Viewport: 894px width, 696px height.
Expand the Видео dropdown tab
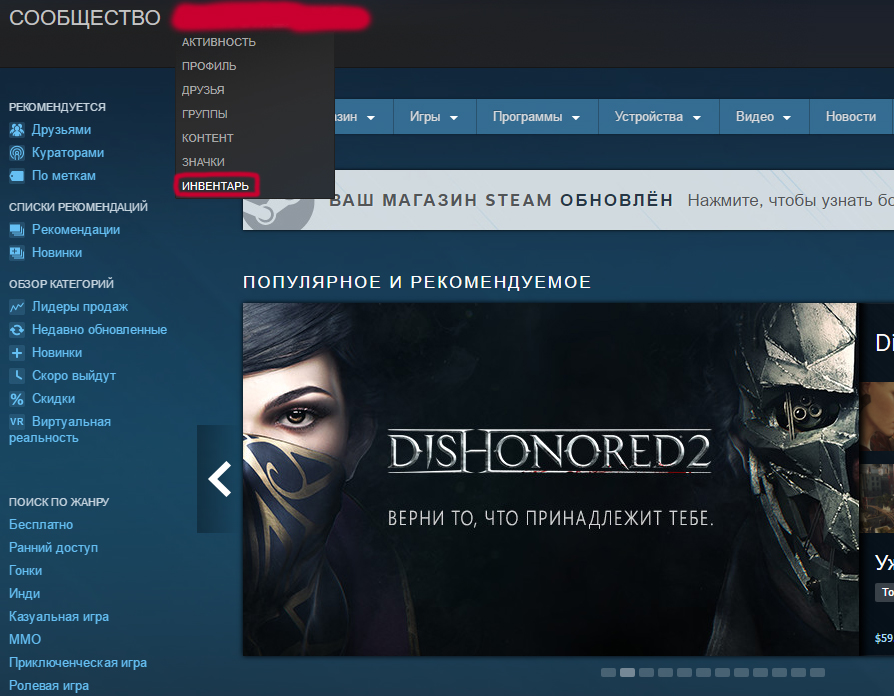[x=764, y=117]
